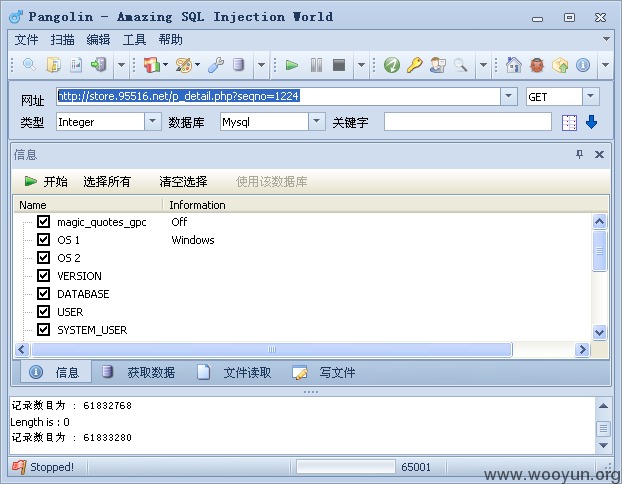Open the 文件 menu
This screenshot has width=622, height=484.
26,40
